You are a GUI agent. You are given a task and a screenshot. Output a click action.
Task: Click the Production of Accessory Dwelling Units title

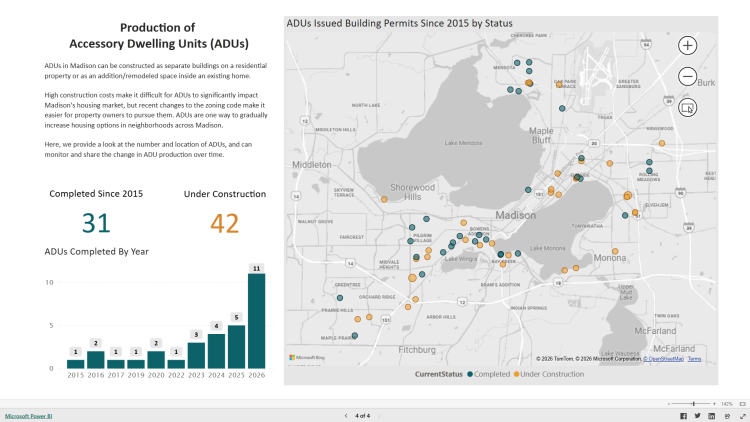click(x=159, y=35)
